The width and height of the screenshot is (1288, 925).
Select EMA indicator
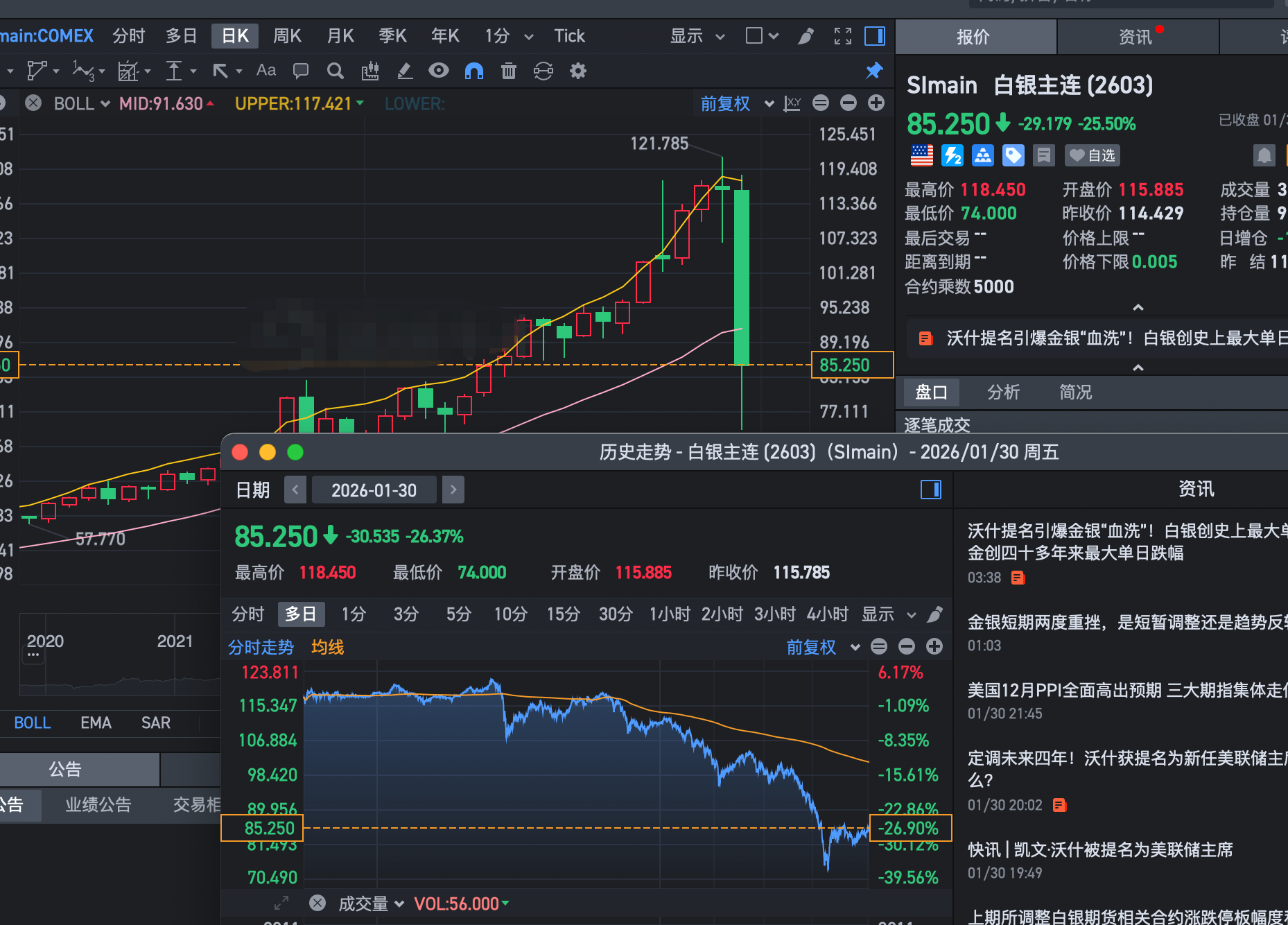click(96, 723)
